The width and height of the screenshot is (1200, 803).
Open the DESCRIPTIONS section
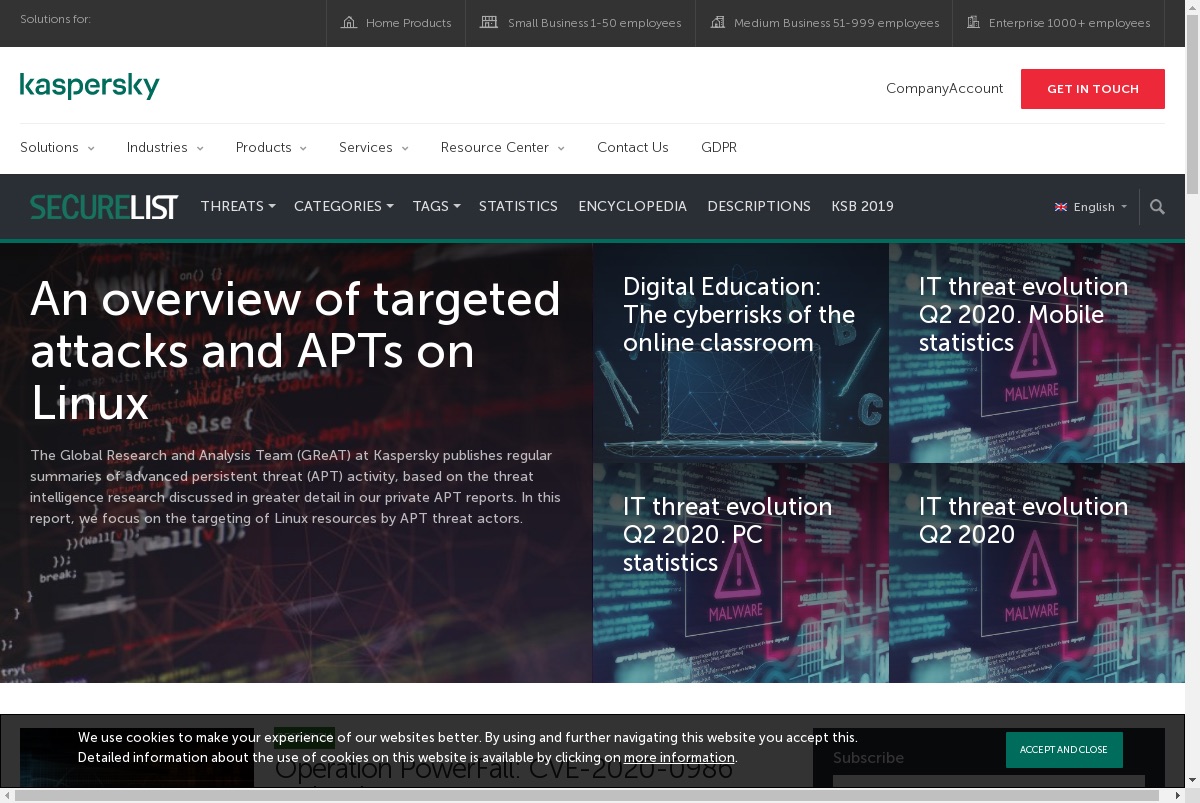pyautogui.click(x=759, y=206)
